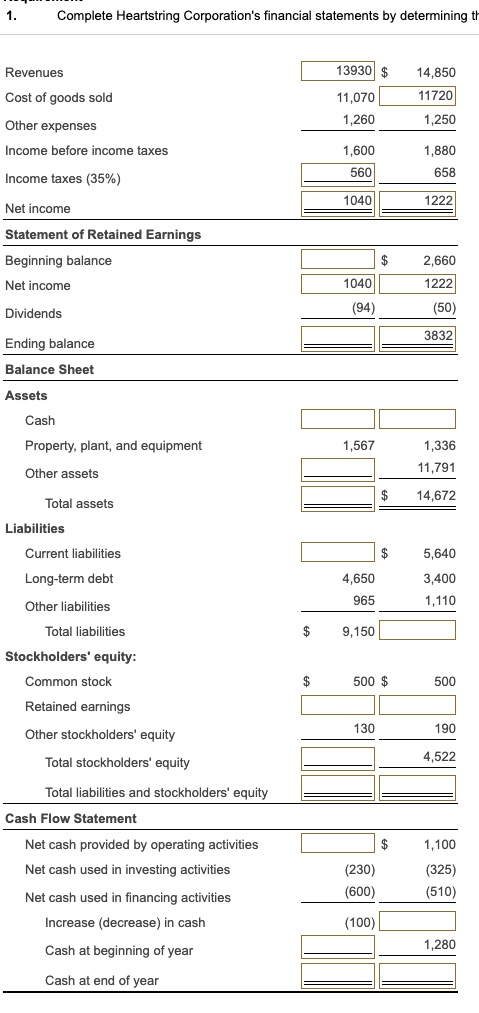
Task: Click financing activities value (600)
Action: click(361, 892)
